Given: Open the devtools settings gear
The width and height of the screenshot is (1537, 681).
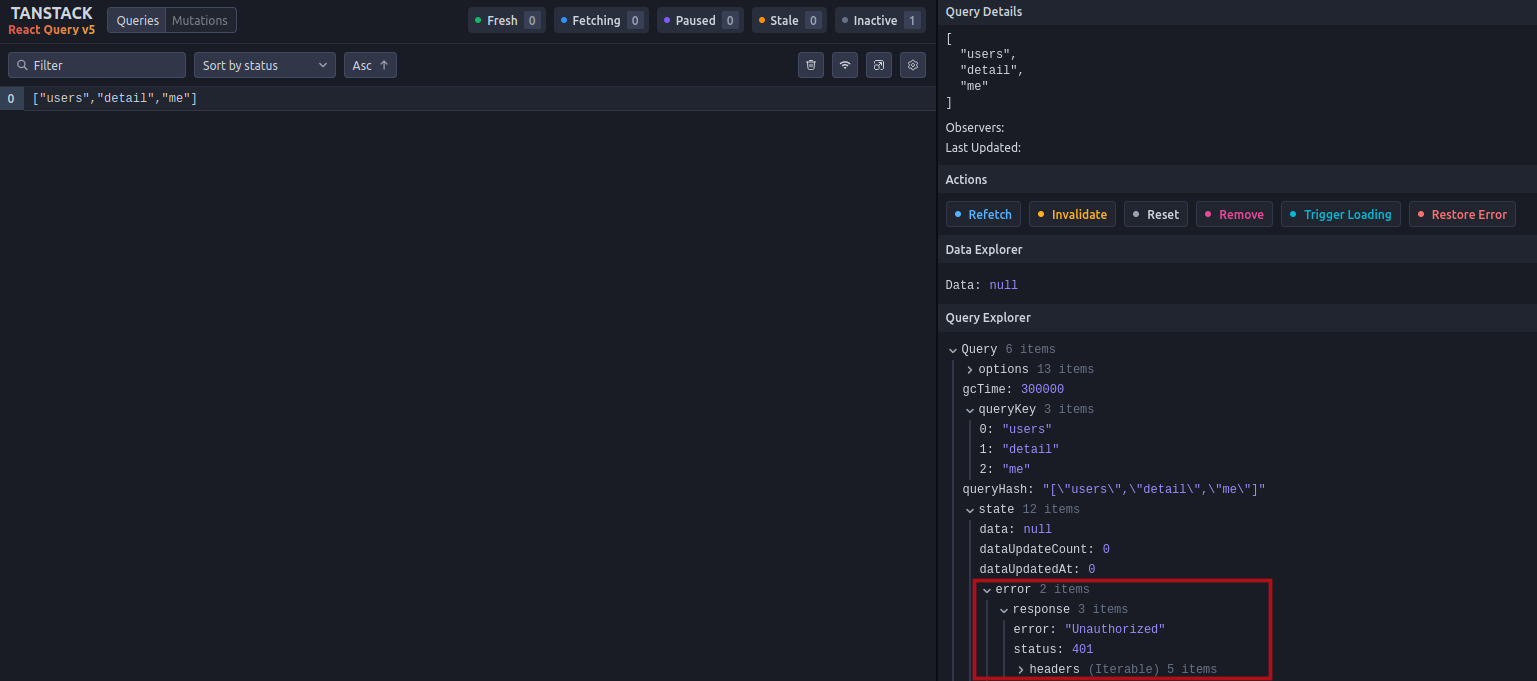Looking at the screenshot, I should [x=913, y=65].
